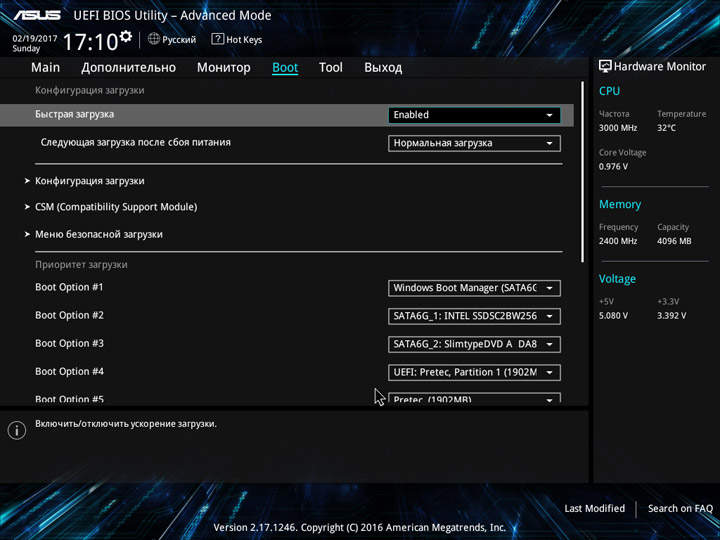Viewport: 720px width, 540px height.
Task: Click Last Modified
Action: pyautogui.click(x=595, y=508)
